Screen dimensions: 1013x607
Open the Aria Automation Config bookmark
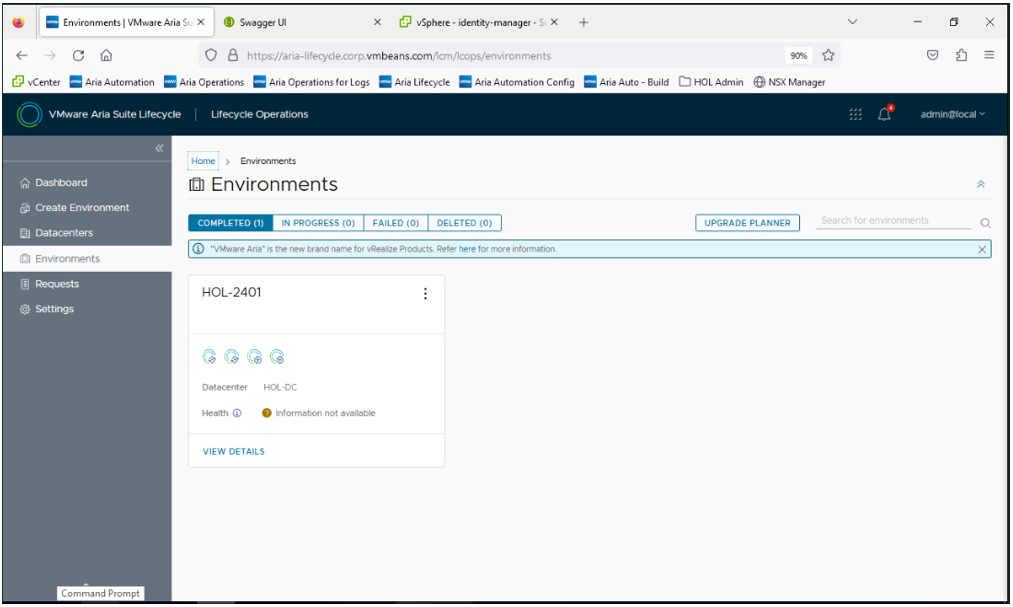click(x=517, y=82)
